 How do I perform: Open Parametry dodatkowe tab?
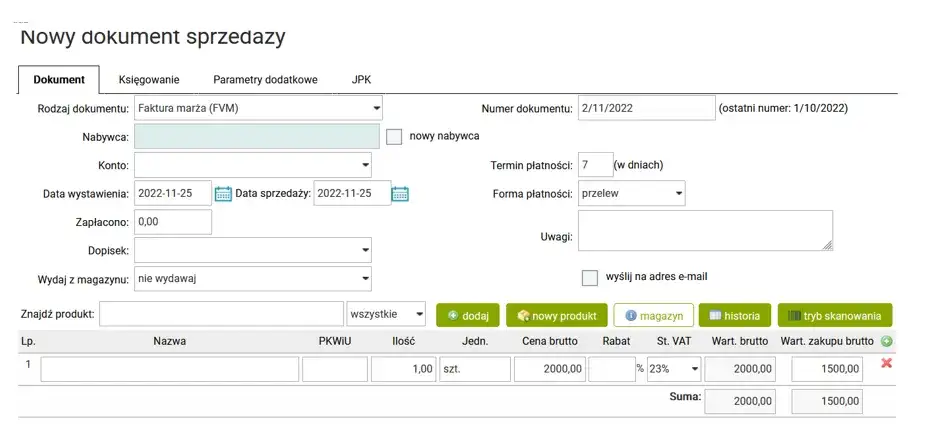(x=265, y=80)
